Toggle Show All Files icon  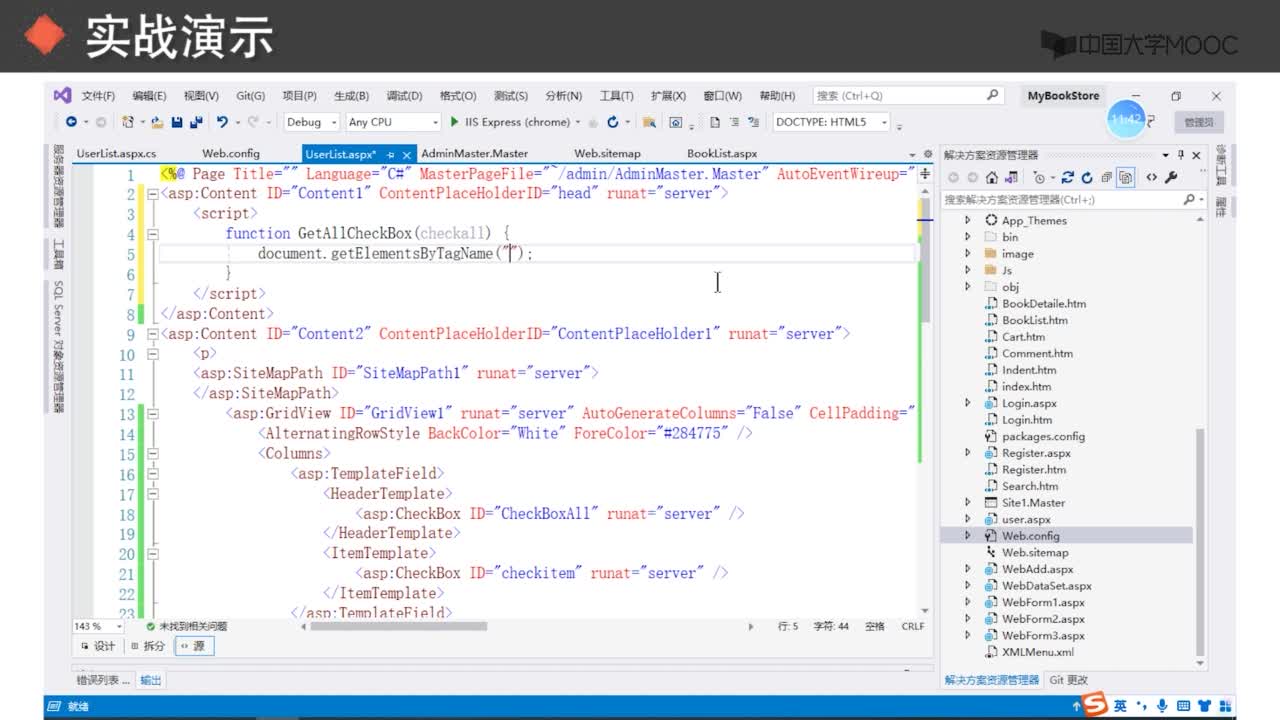pos(1126,177)
